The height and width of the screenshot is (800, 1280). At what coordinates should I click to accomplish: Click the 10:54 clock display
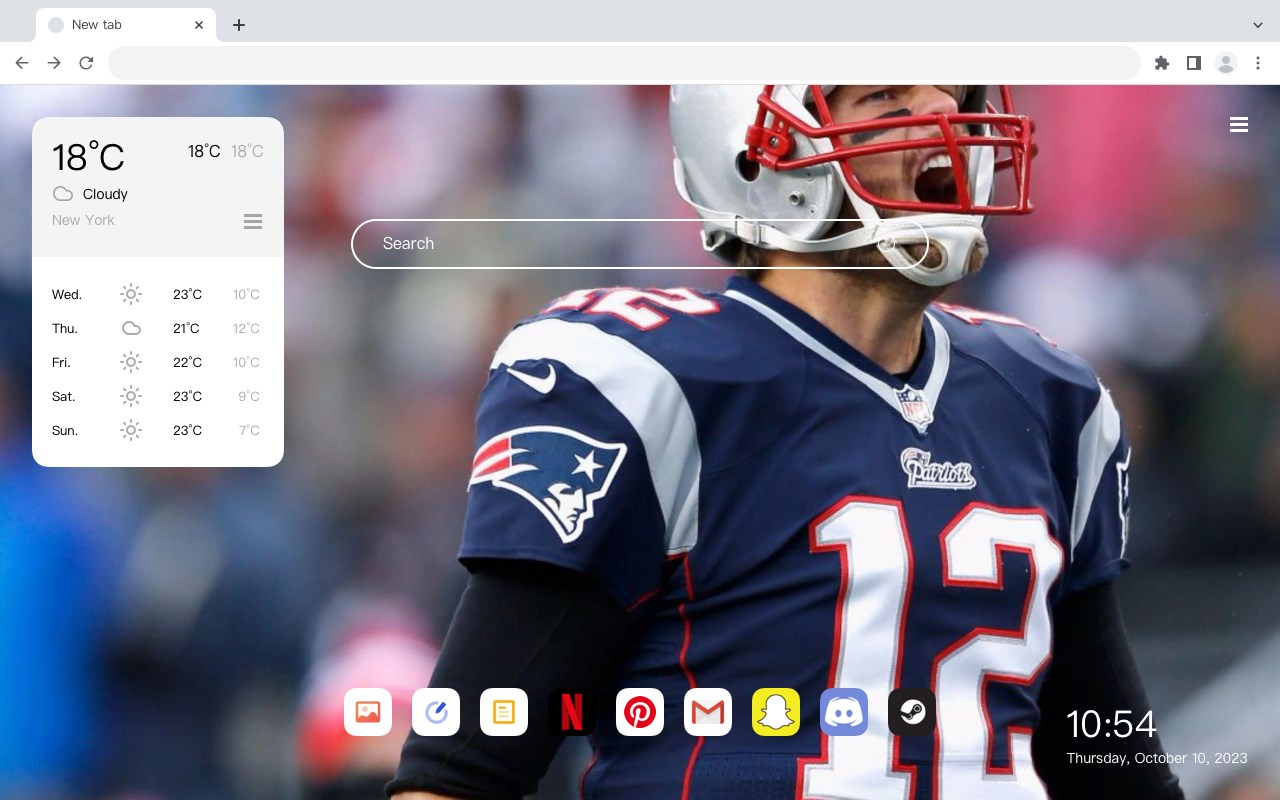click(x=1111, y=724)
